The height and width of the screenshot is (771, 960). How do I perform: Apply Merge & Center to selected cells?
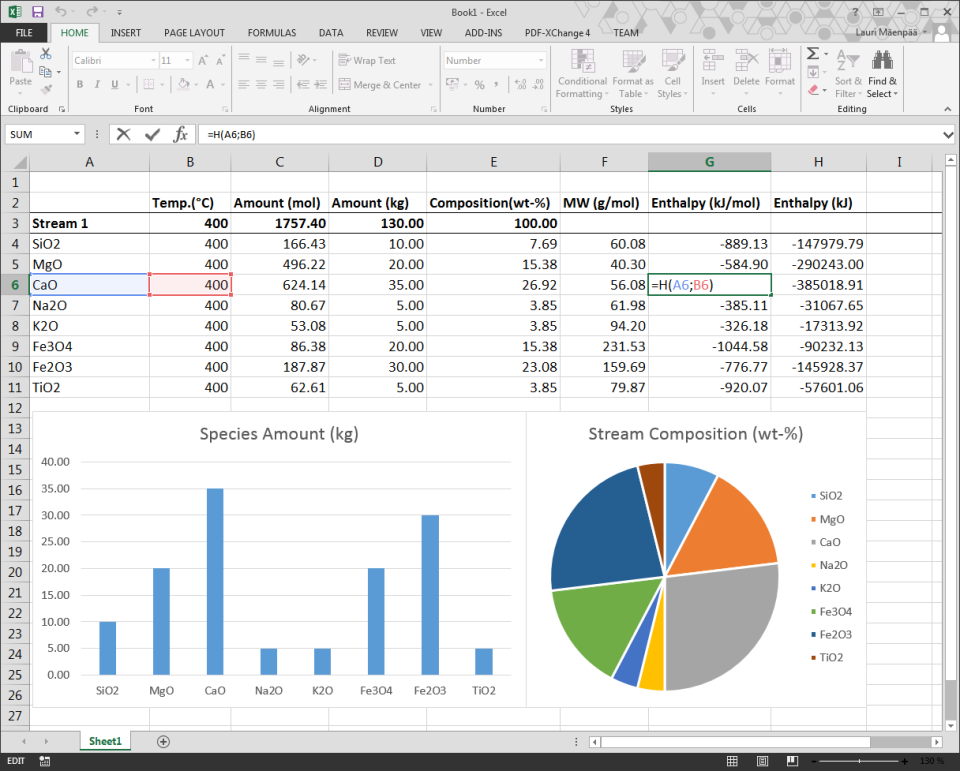tap(381, 84)
